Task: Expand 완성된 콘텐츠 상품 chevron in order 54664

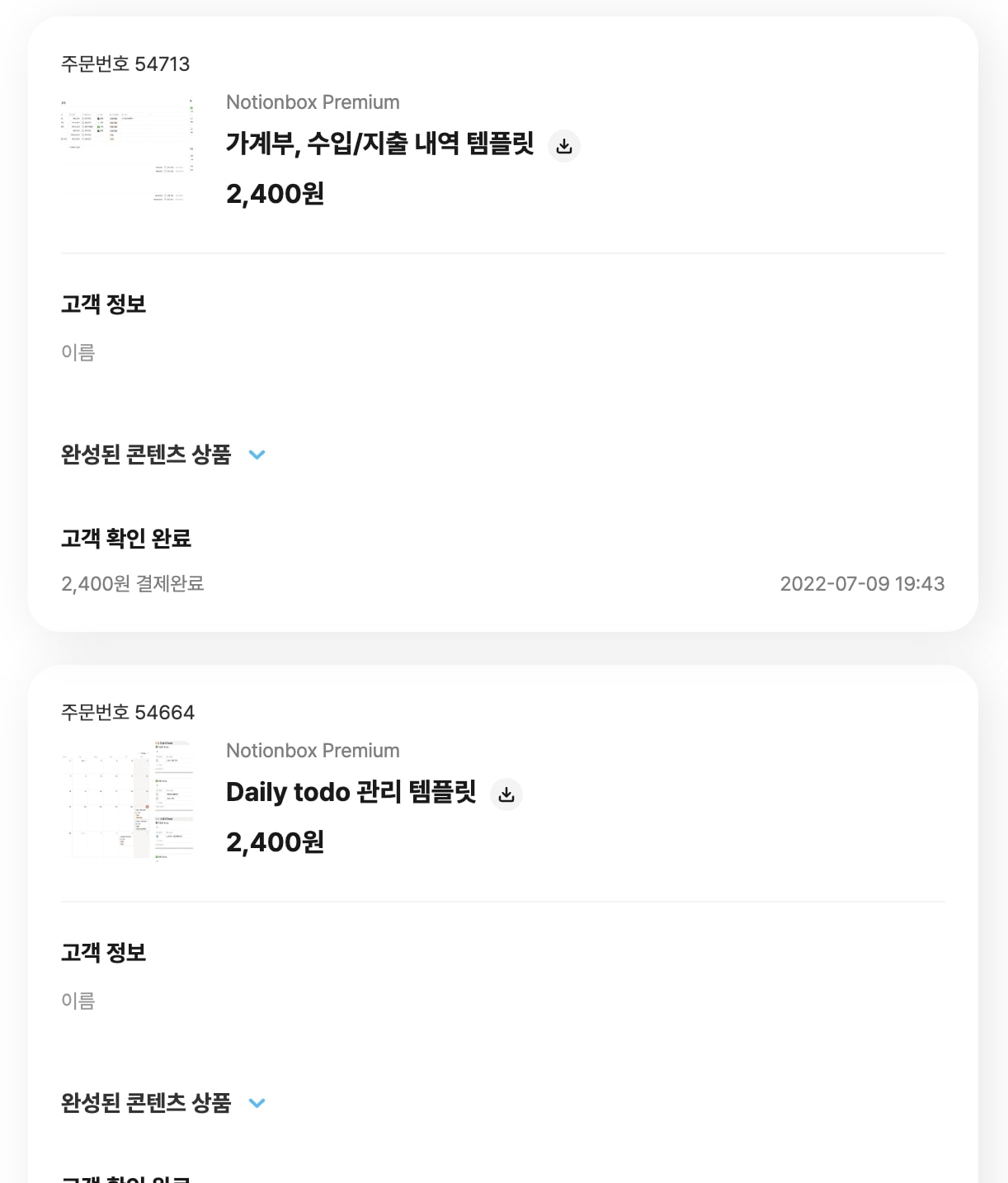Action: [x=257, y=1103]
